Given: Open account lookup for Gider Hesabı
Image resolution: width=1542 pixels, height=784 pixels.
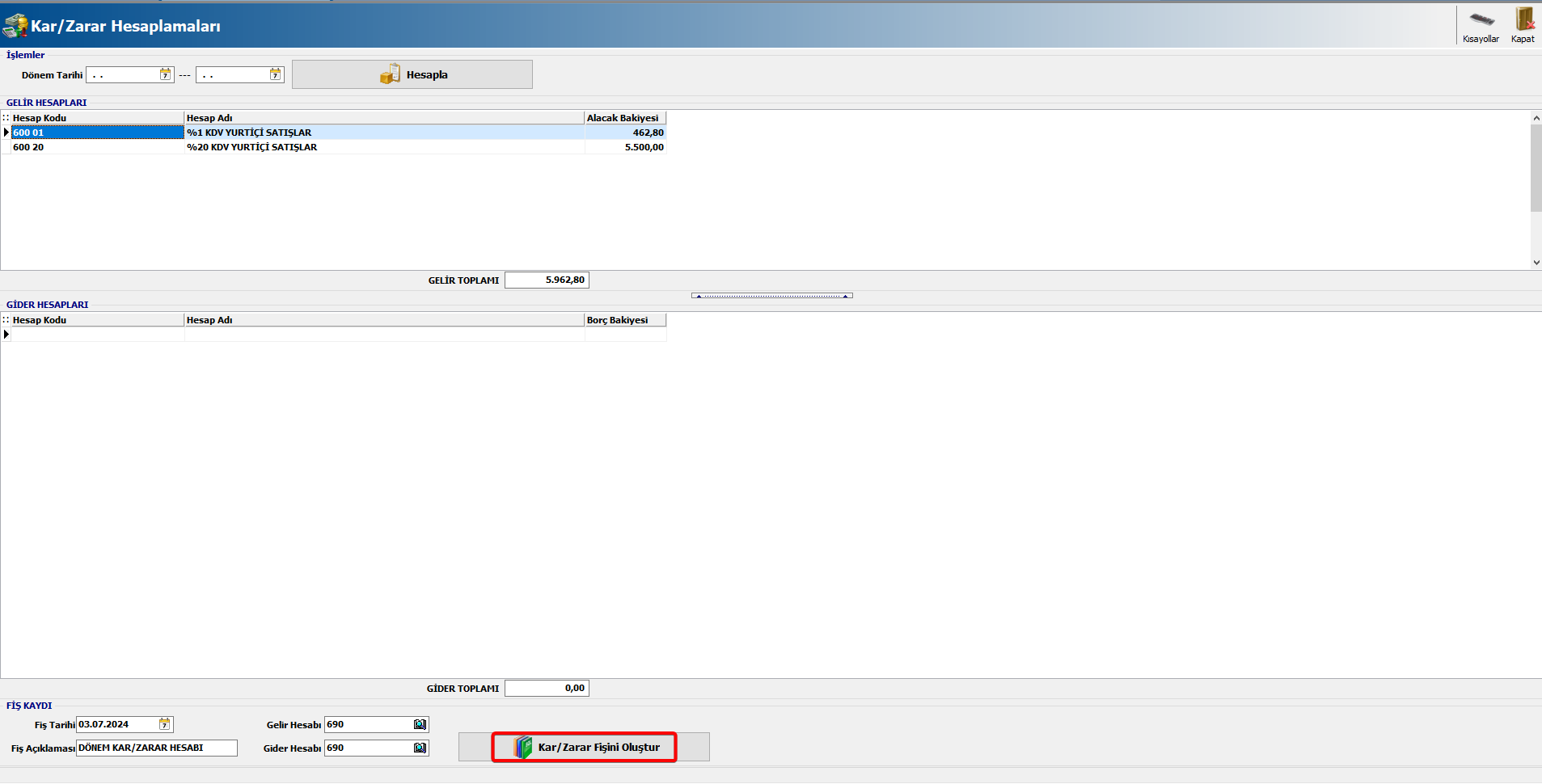Looking at the screenshot, I should point(420,748).
